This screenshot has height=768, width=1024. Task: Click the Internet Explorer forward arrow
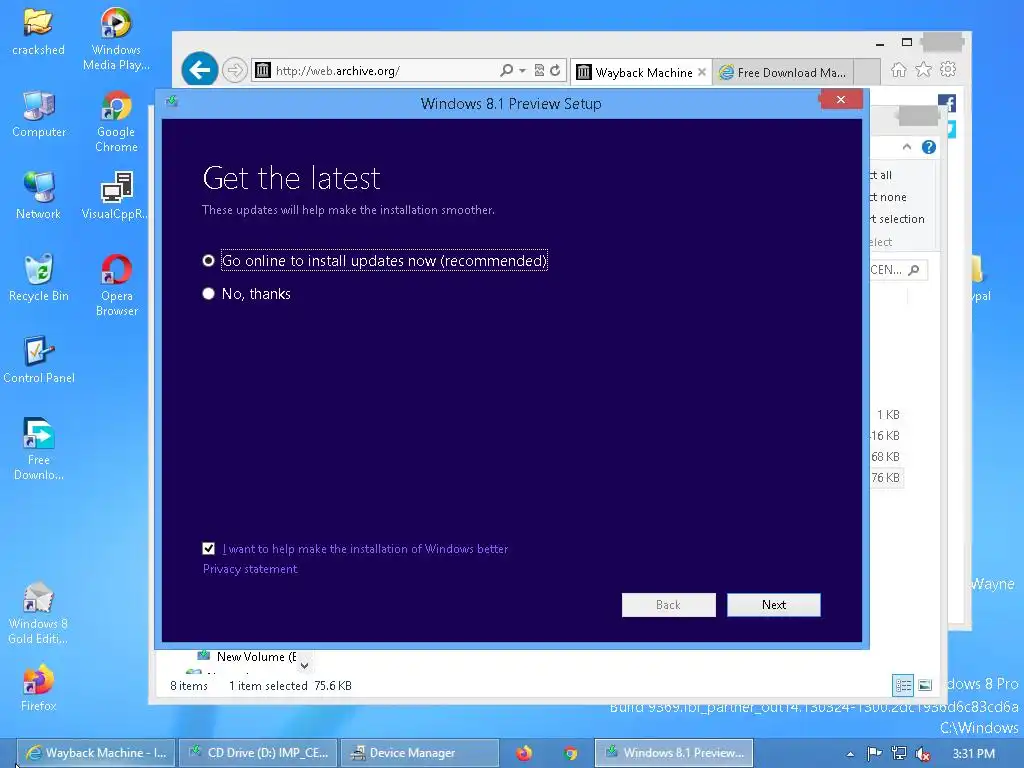pos(234,70)
